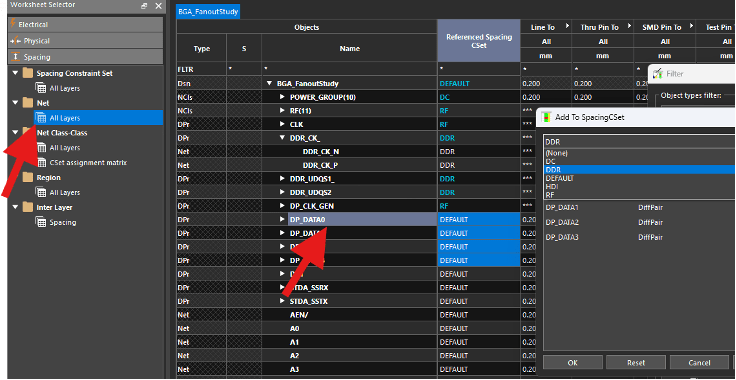Switch to the BGA_FanoutStudy tab
This screenshot has height=380, width=736.
click(208, 11)
